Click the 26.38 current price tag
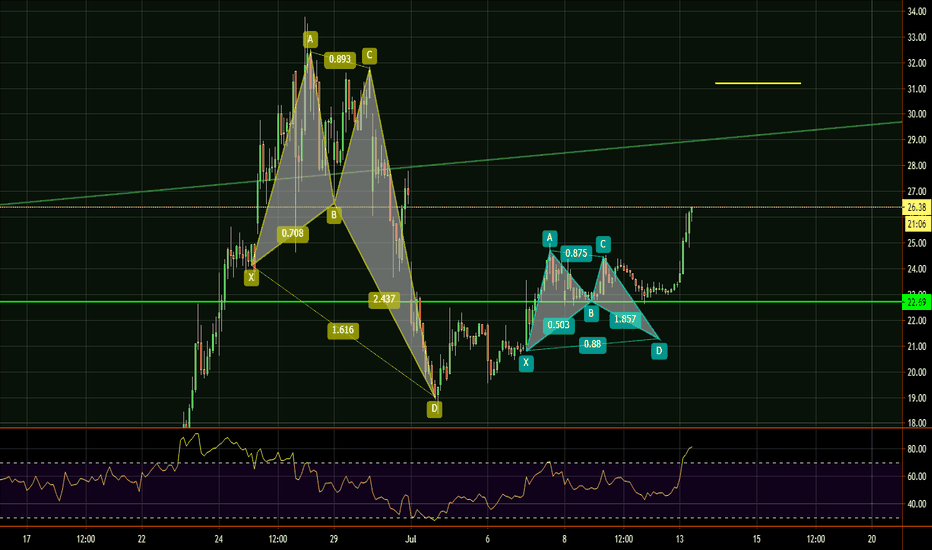This screenshot has width=932, height=550. pyautogui.click(x=917, y=208)
